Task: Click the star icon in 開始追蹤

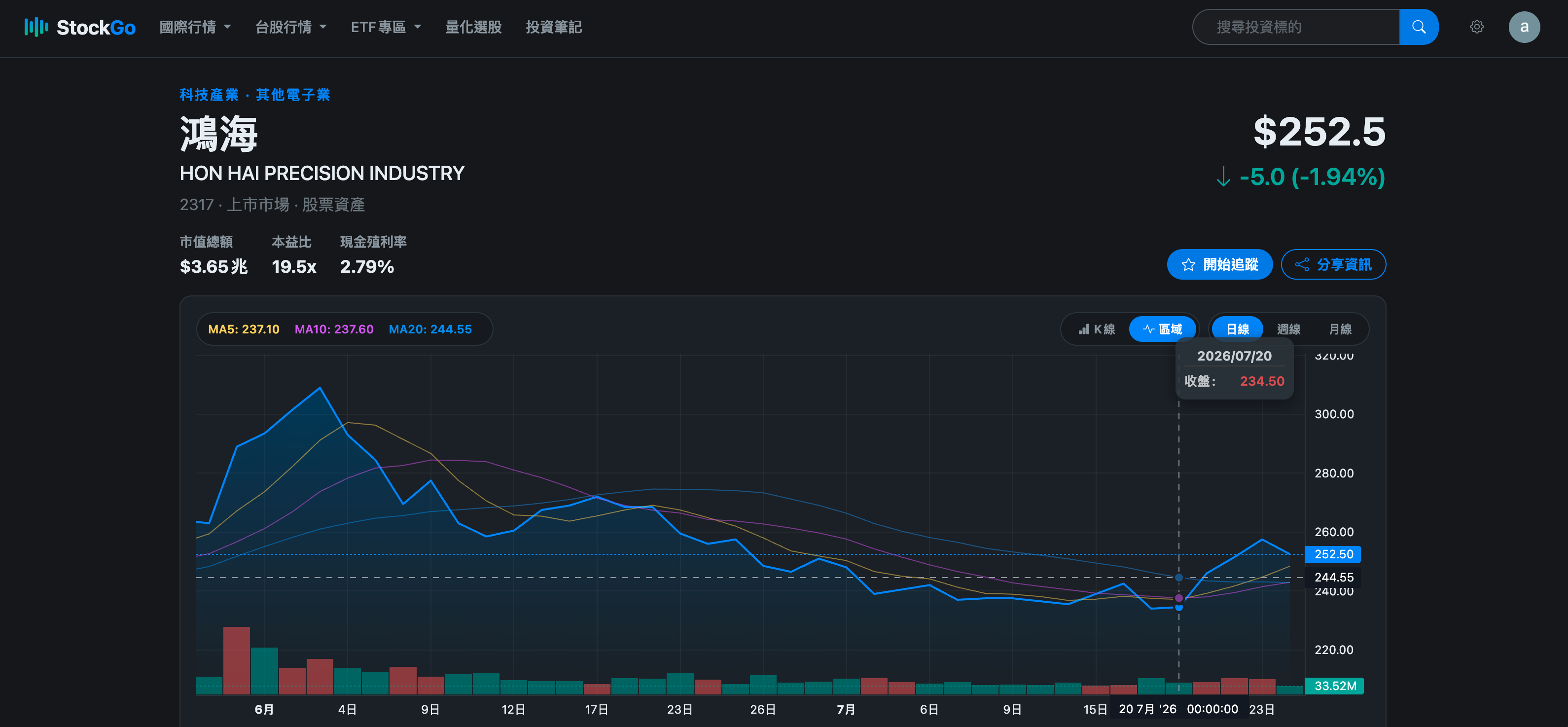Action: 1187,265
